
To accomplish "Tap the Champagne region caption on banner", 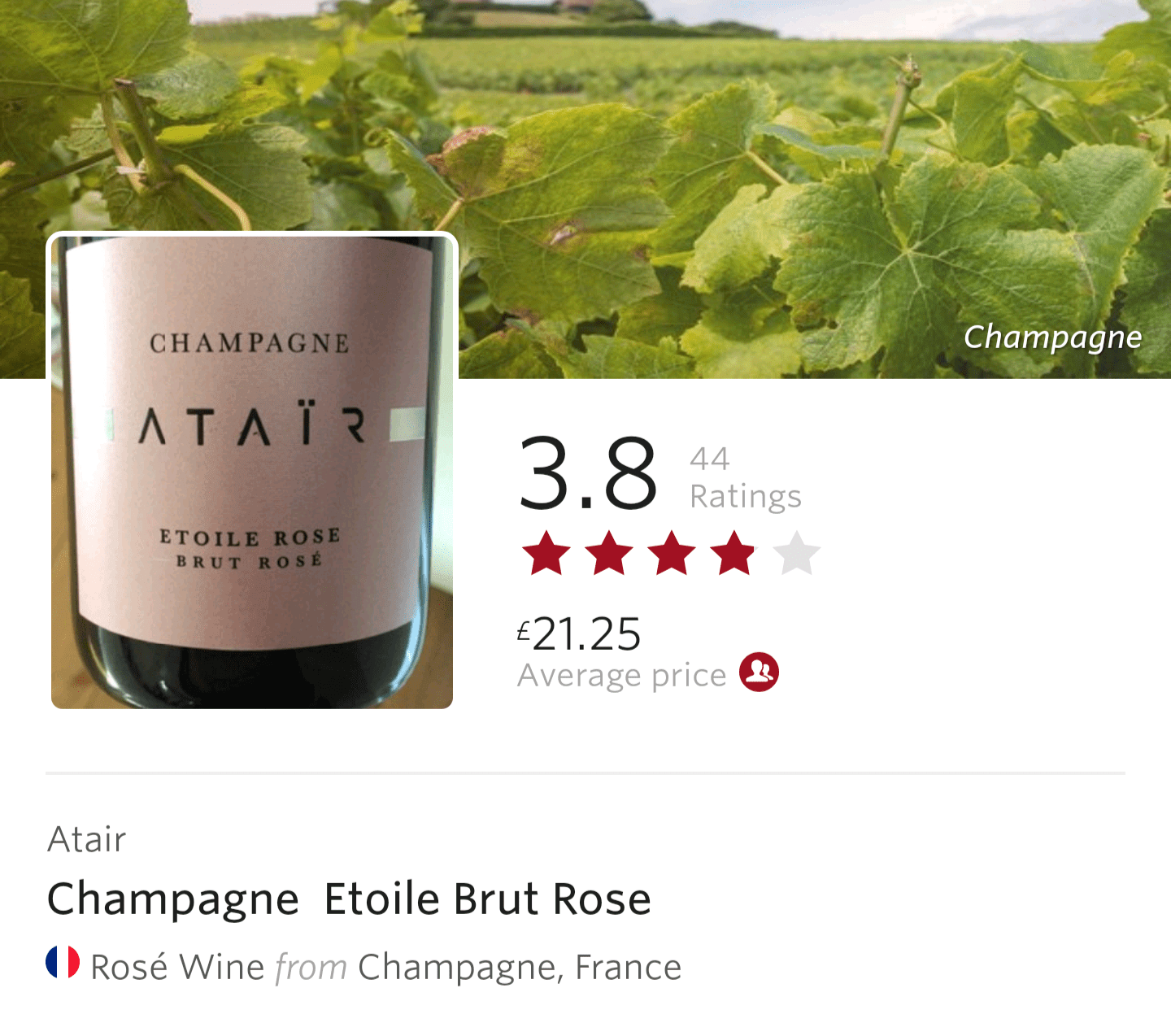I will (x=1052, y=337).
